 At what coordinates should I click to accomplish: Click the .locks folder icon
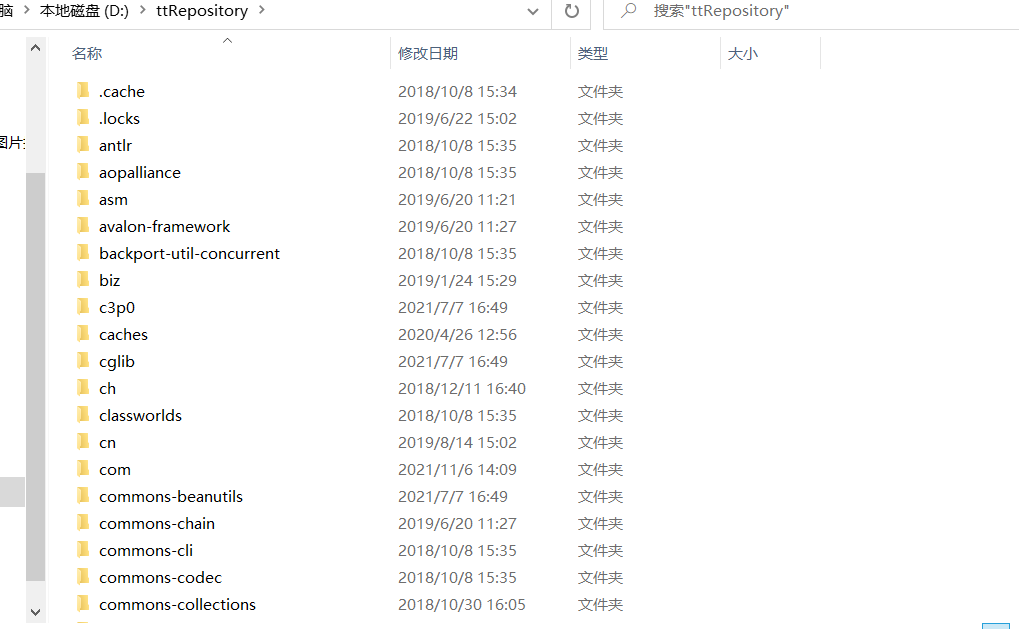pyautogui.click(x=83, y=118)
